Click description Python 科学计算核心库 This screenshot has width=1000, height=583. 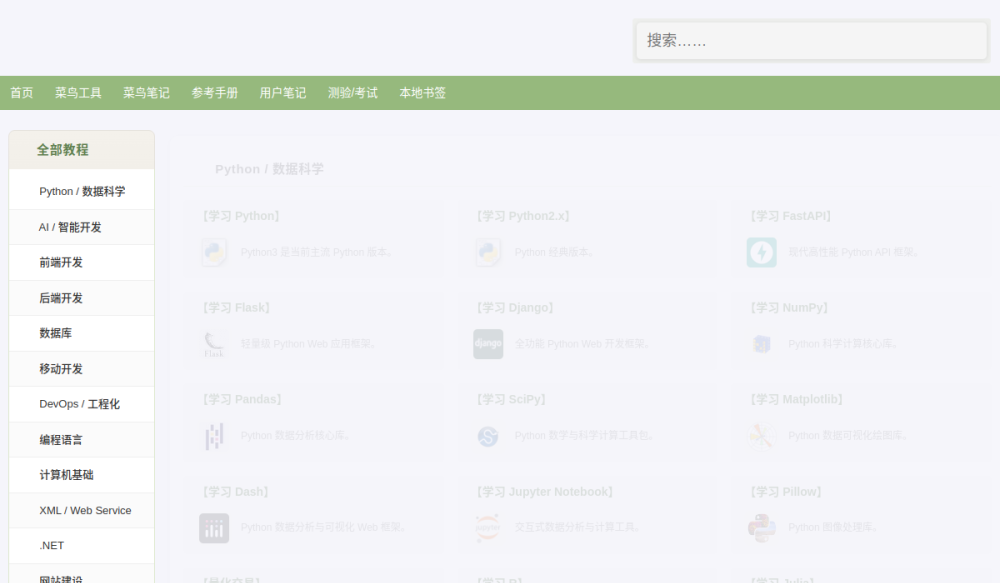844,344
